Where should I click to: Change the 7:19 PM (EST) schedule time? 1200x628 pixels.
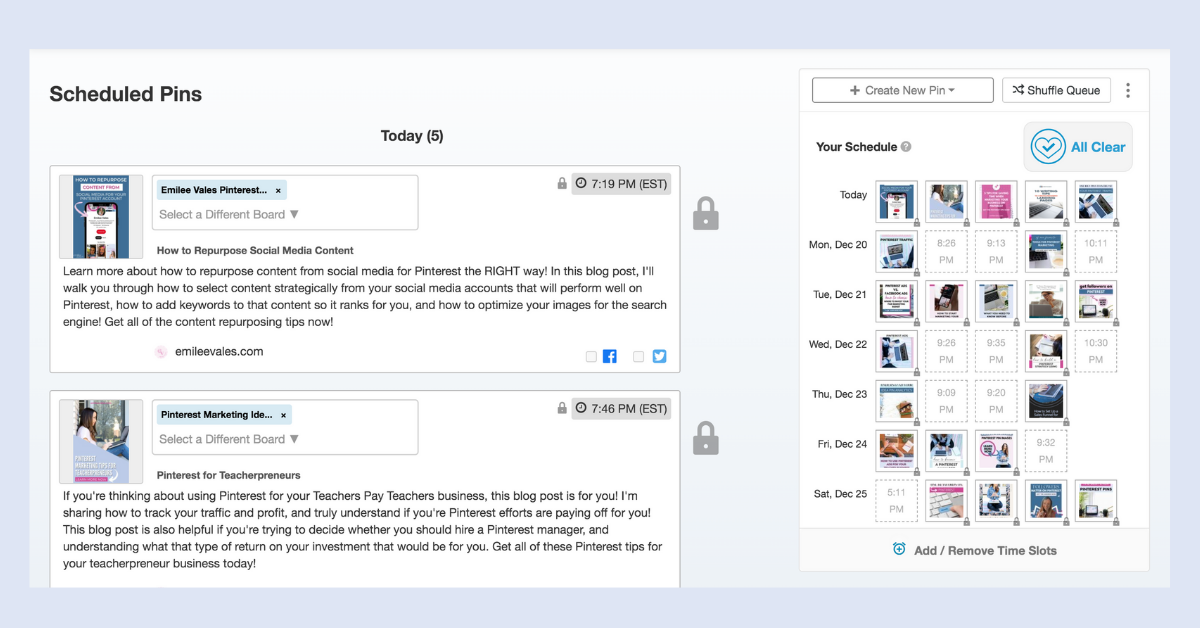point(621,184)
